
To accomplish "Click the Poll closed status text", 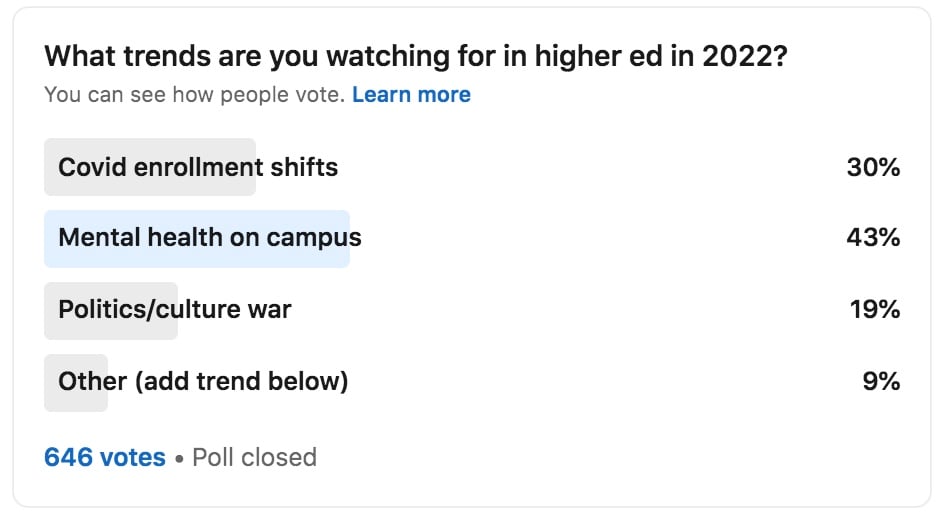I will [255, 457].
